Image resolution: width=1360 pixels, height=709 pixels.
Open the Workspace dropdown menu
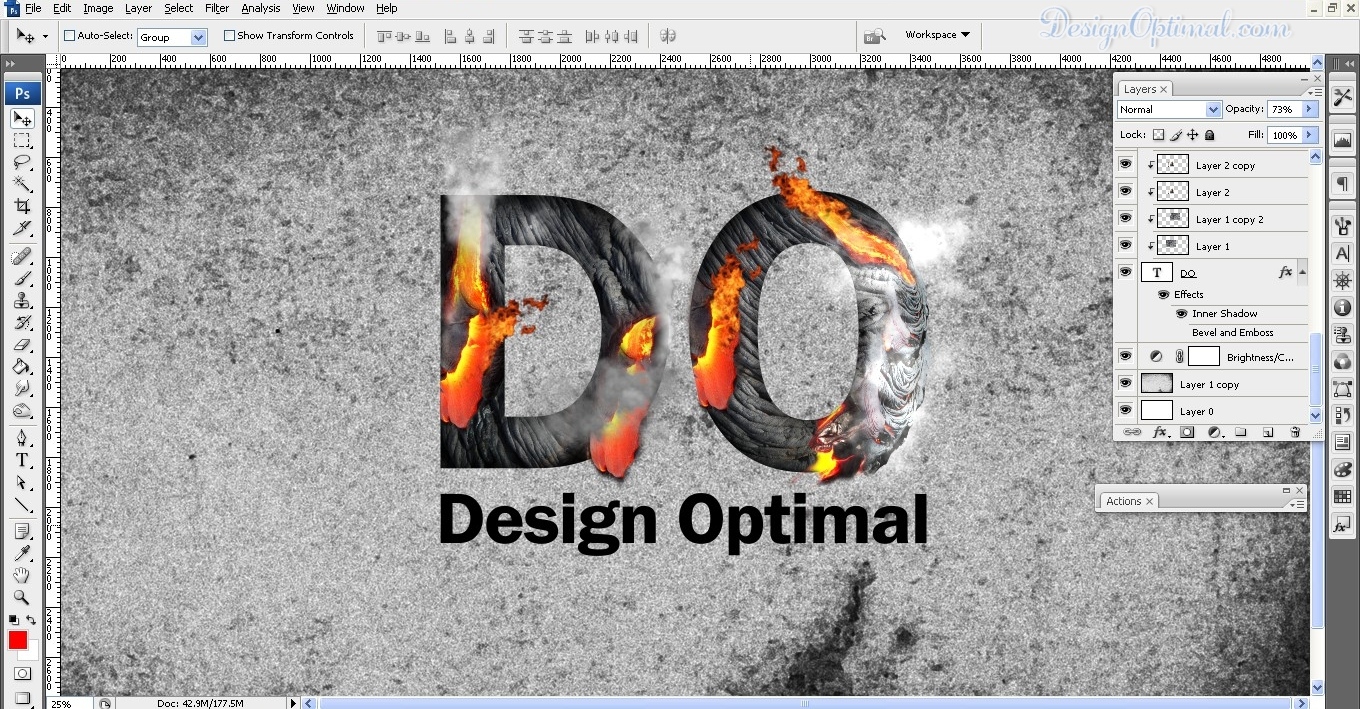(937, 35)
